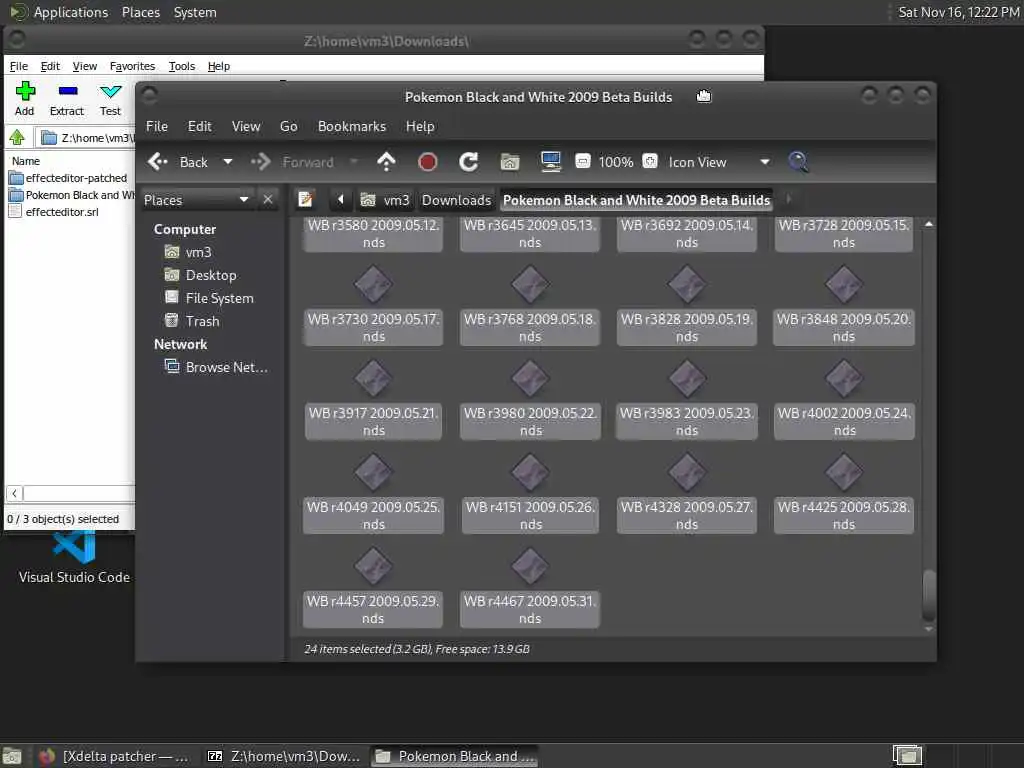
Task: Select WB r4151 2009.05.26.nds file icon
Action: click(x=530, y=472)
